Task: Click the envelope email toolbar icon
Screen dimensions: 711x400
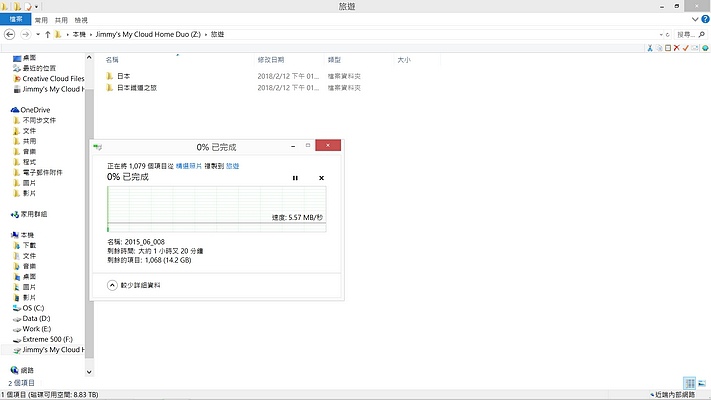Action: [695, 48]
